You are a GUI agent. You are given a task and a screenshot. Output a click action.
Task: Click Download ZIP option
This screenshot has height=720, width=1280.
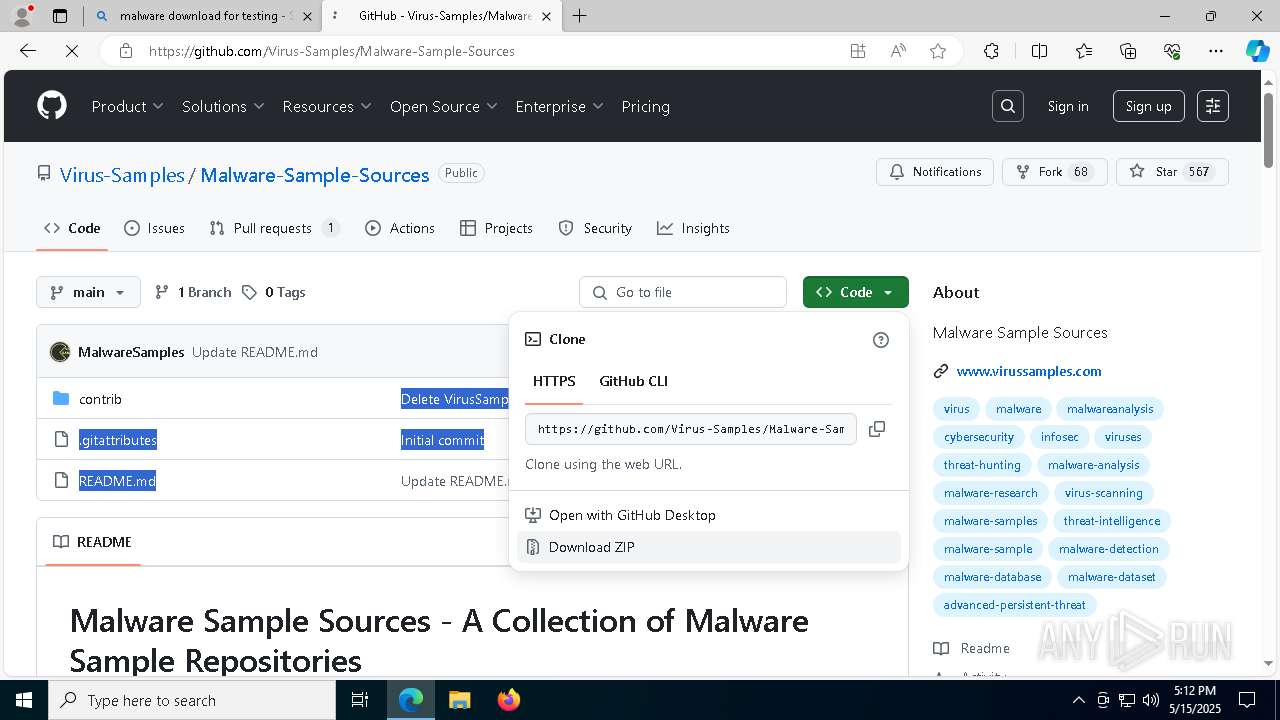click(x=709, y=547)
